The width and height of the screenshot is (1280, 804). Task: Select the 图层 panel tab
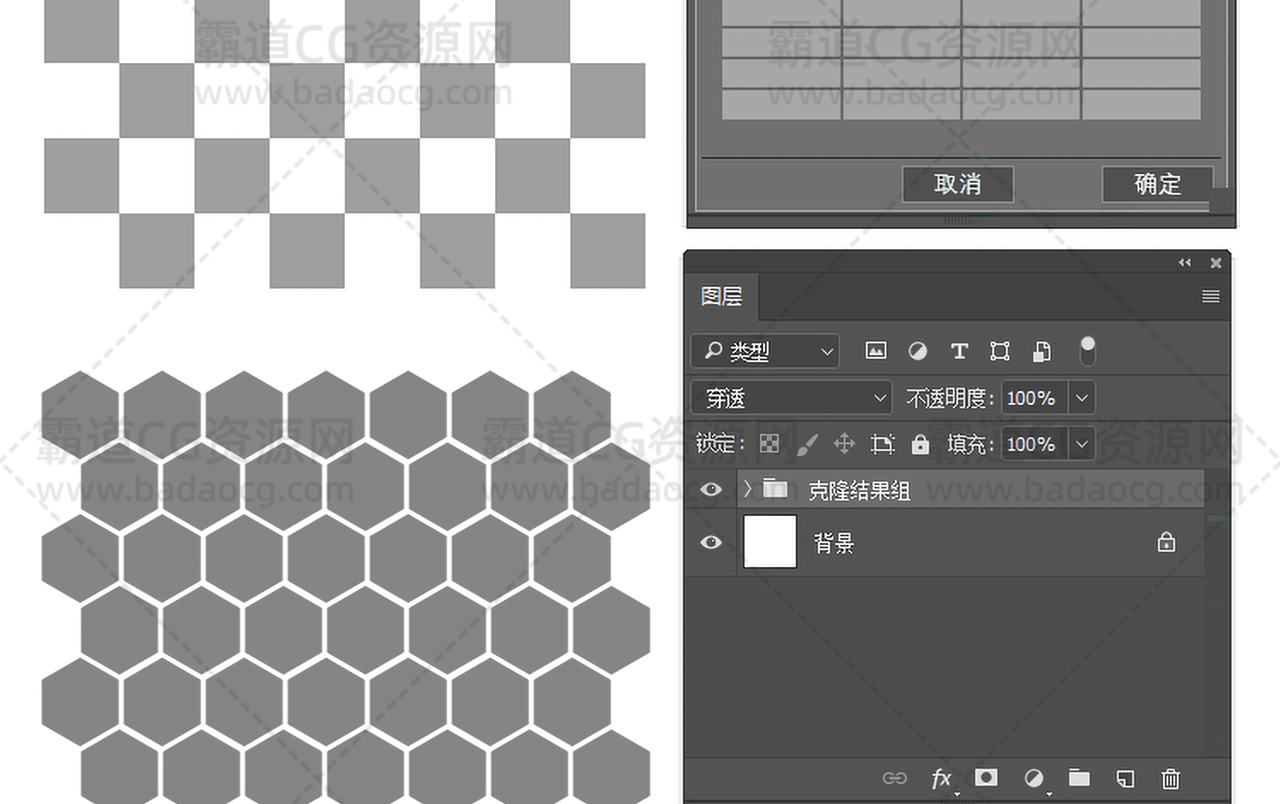(x=721, y=297)
